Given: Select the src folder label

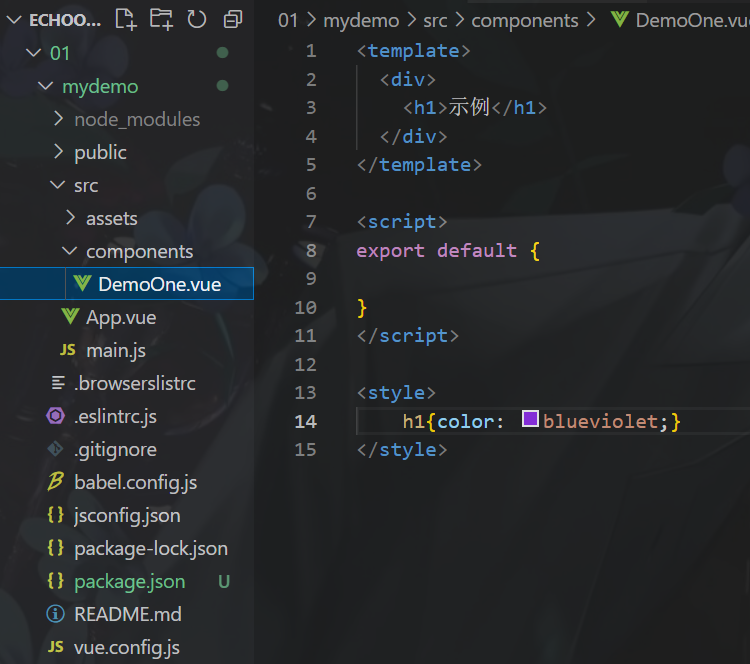Looking at the screenshot, I should 86,186.
